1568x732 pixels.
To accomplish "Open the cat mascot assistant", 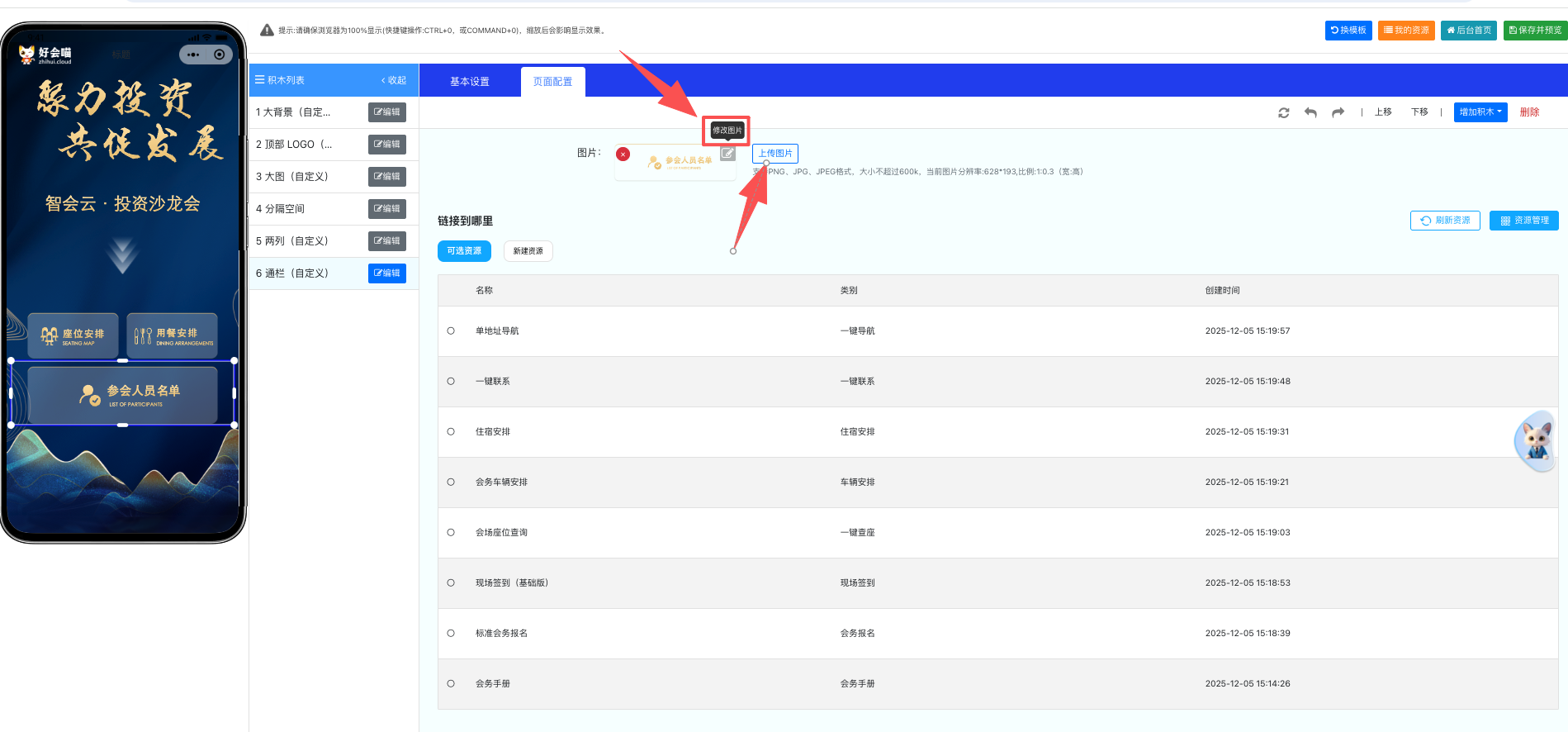I will click(x=1536, y=441).
